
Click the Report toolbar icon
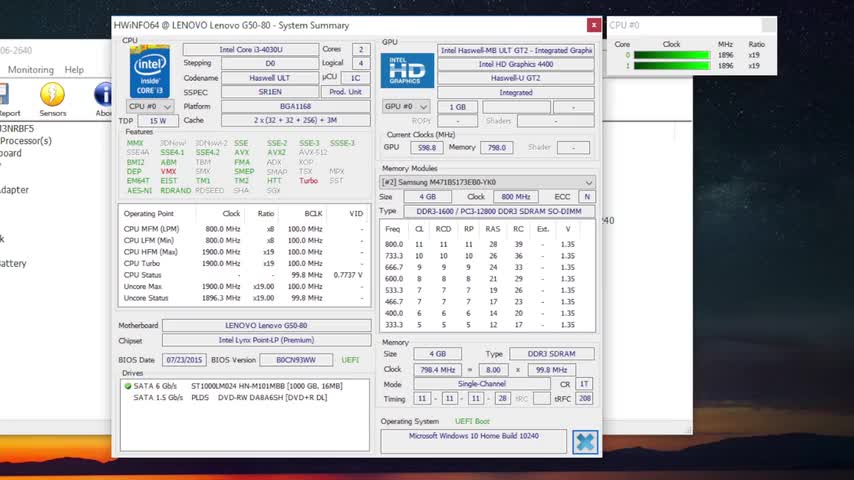(x=4, y=94)
